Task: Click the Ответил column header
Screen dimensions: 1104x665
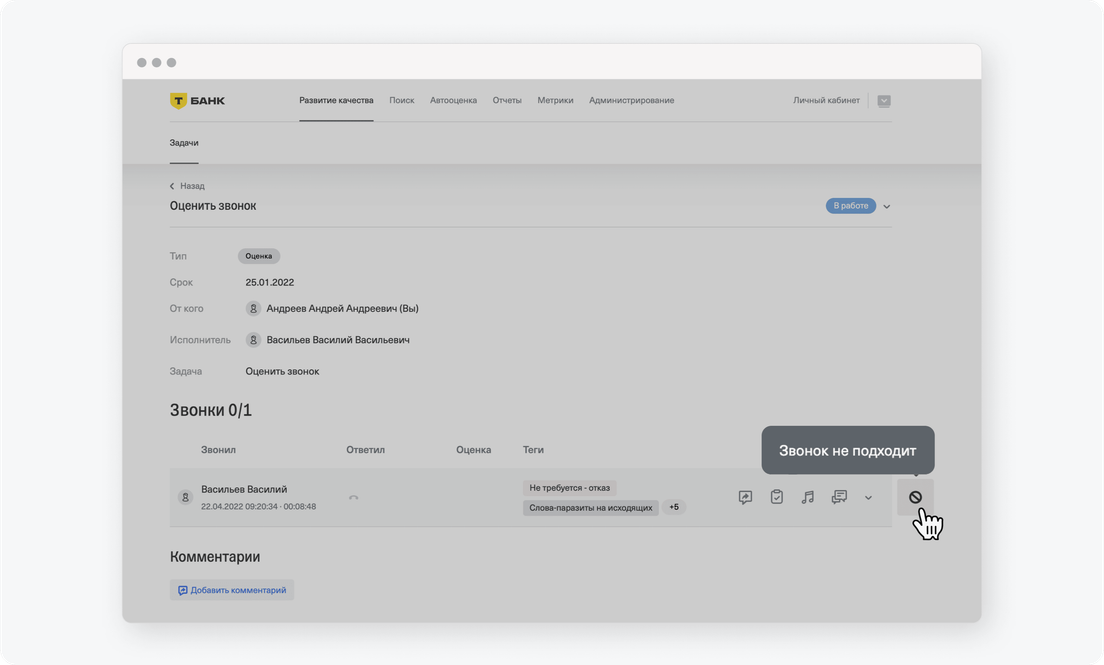Action: (365, 449)
